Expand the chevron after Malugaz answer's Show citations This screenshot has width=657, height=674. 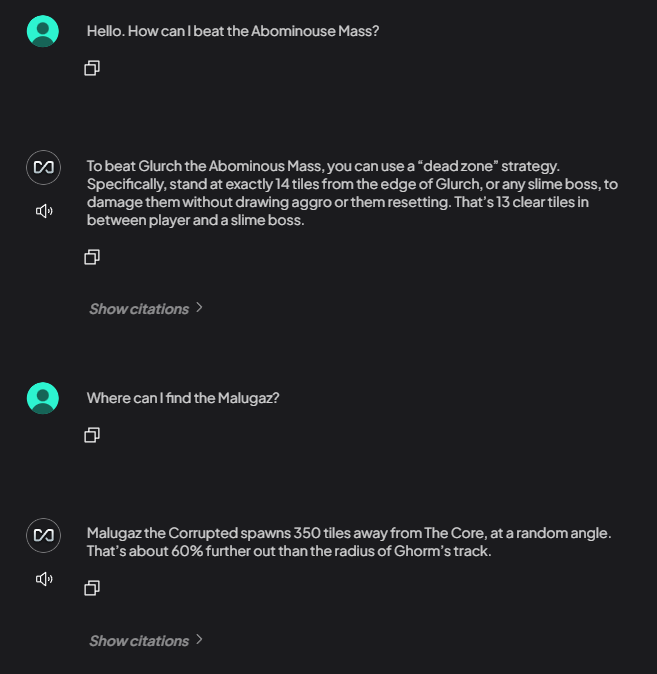tap(199, 640)
